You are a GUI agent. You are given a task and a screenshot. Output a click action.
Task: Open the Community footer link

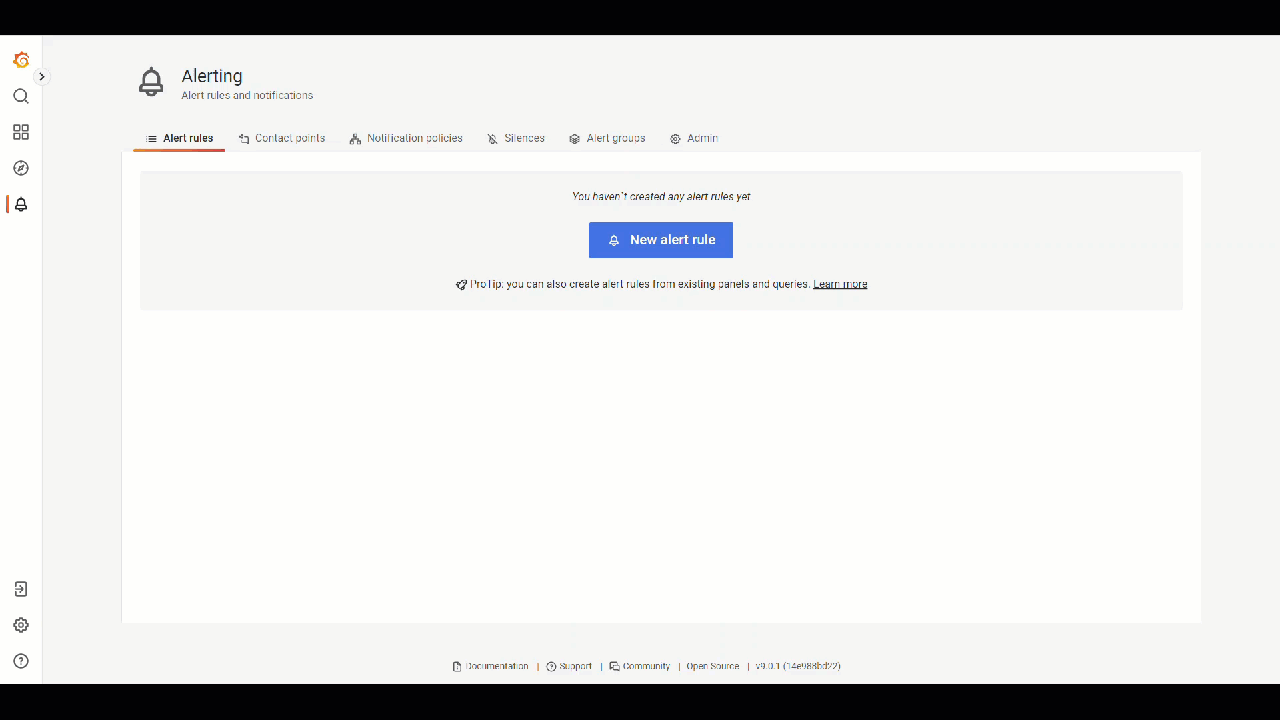pyautogui.click(x=640, y=666)
